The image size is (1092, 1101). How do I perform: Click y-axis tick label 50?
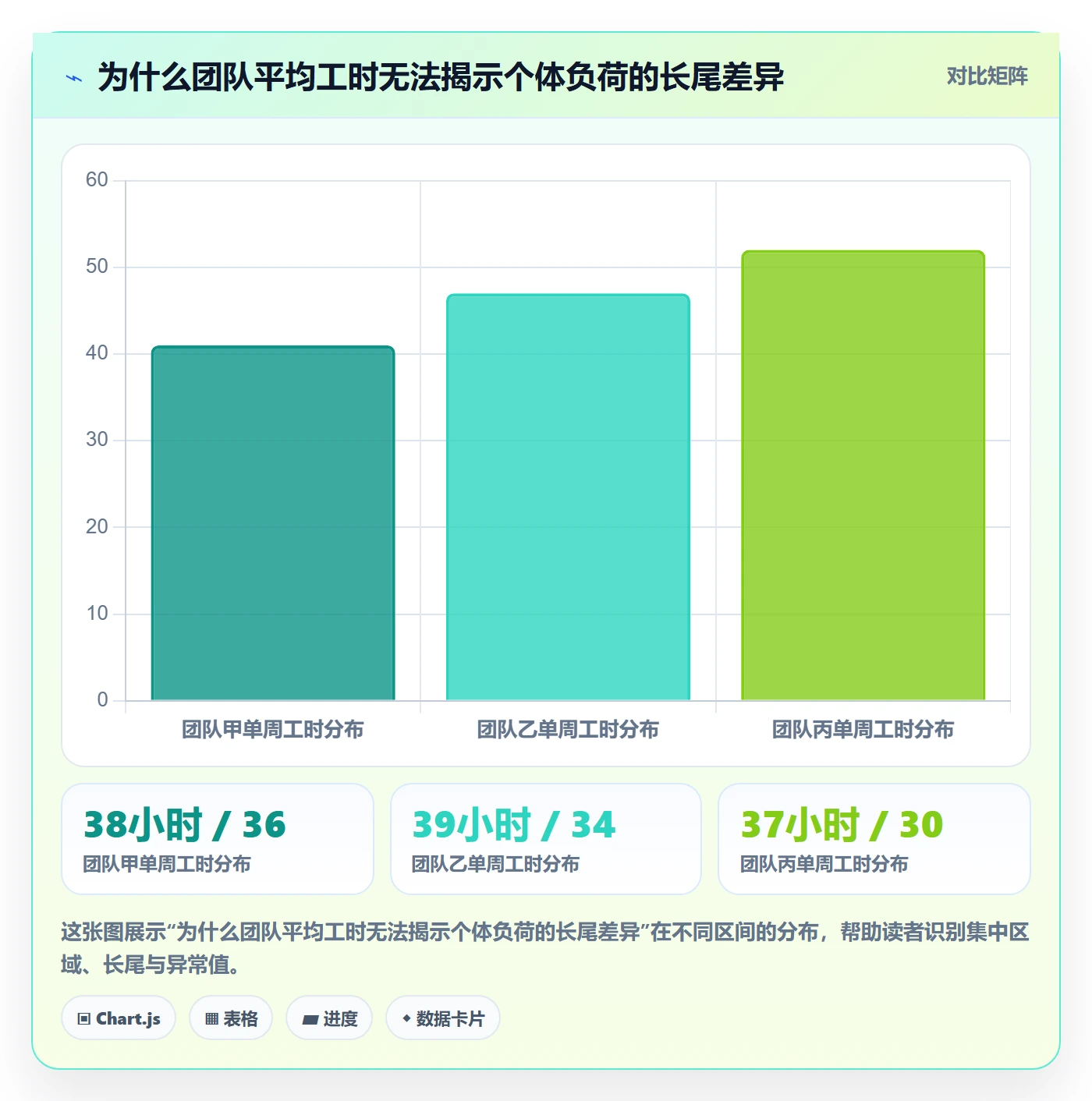point(97,267)
